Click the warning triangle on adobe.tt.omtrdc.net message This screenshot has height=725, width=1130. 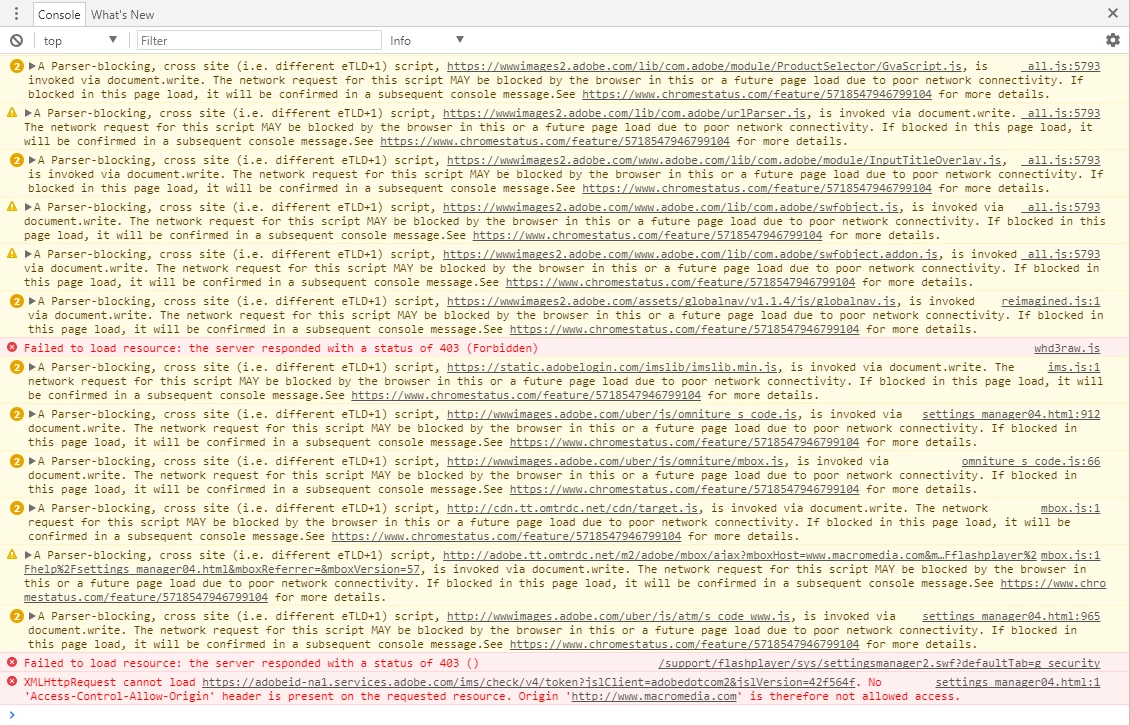pyautogui.click(x=12, y=555)
